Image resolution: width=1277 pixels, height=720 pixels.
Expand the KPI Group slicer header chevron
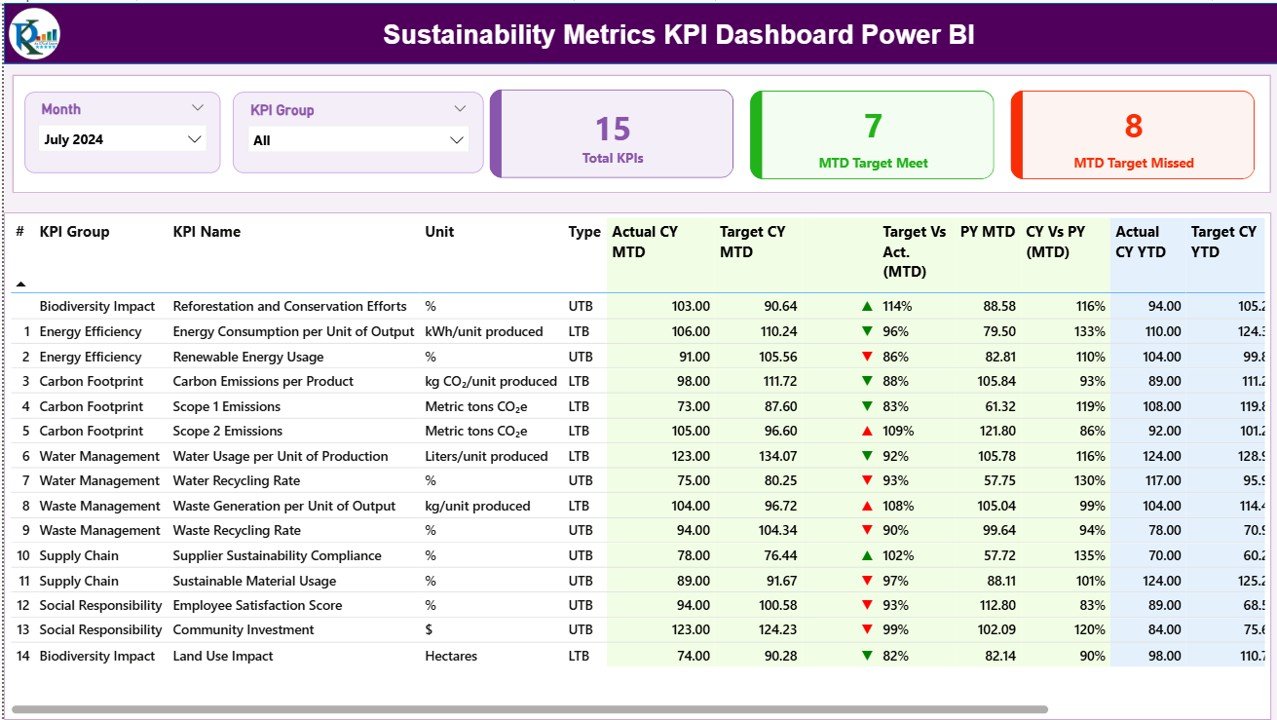tap(460, 108)
